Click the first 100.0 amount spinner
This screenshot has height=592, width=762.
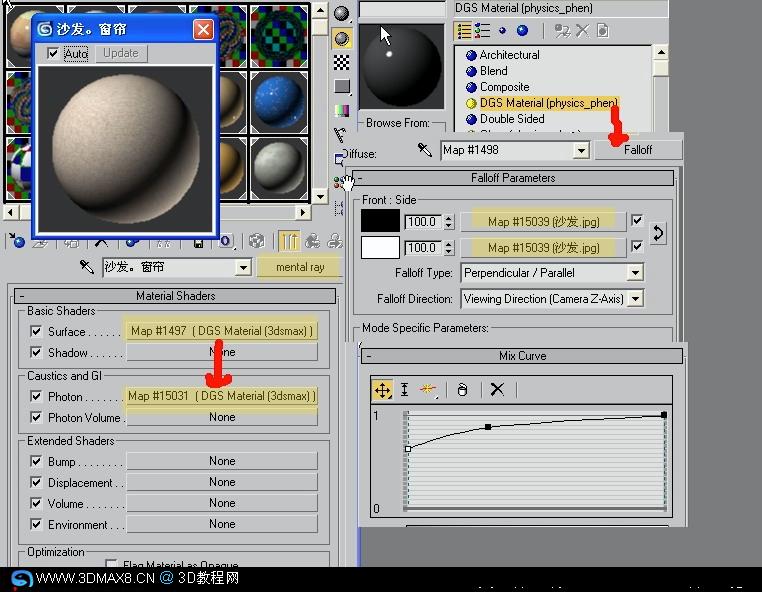pyautogui.click(x=449, y=222)
